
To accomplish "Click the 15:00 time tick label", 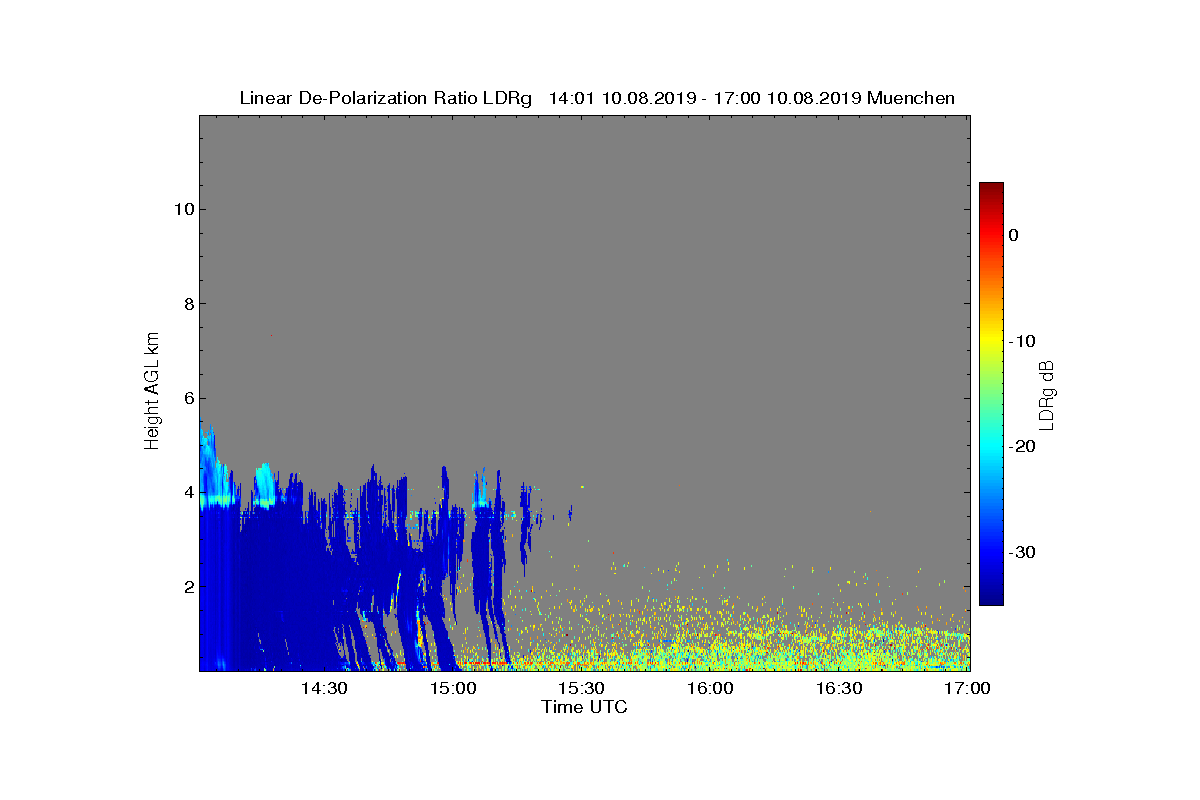I will point(453,689).
